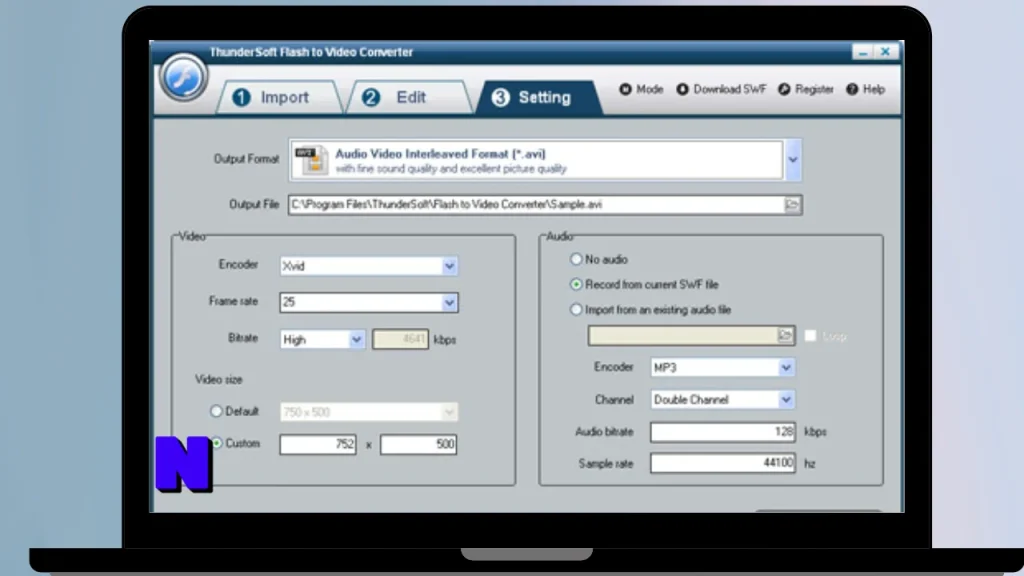
Task: Minimize the converter window
Action: (863, 52)
